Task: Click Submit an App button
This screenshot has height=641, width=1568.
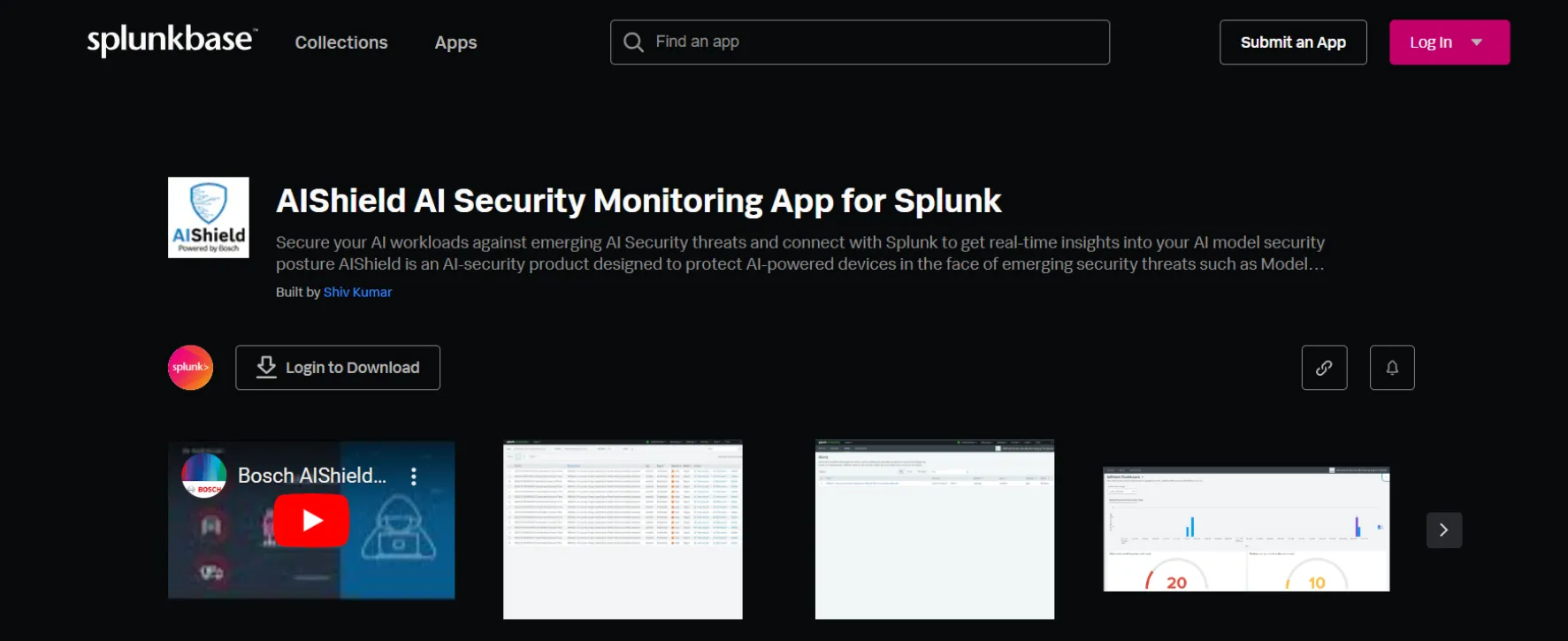Action: [x=1293, y=42]
